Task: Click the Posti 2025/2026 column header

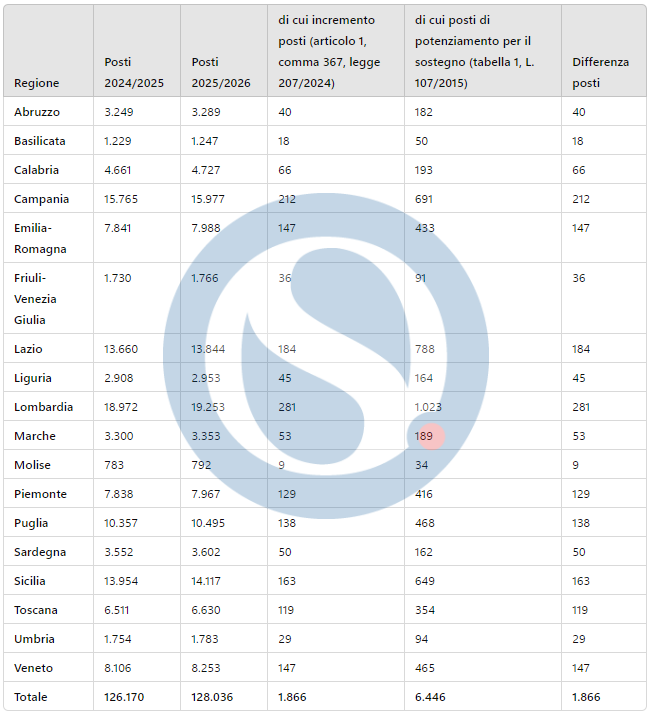Action: point(218,72)
